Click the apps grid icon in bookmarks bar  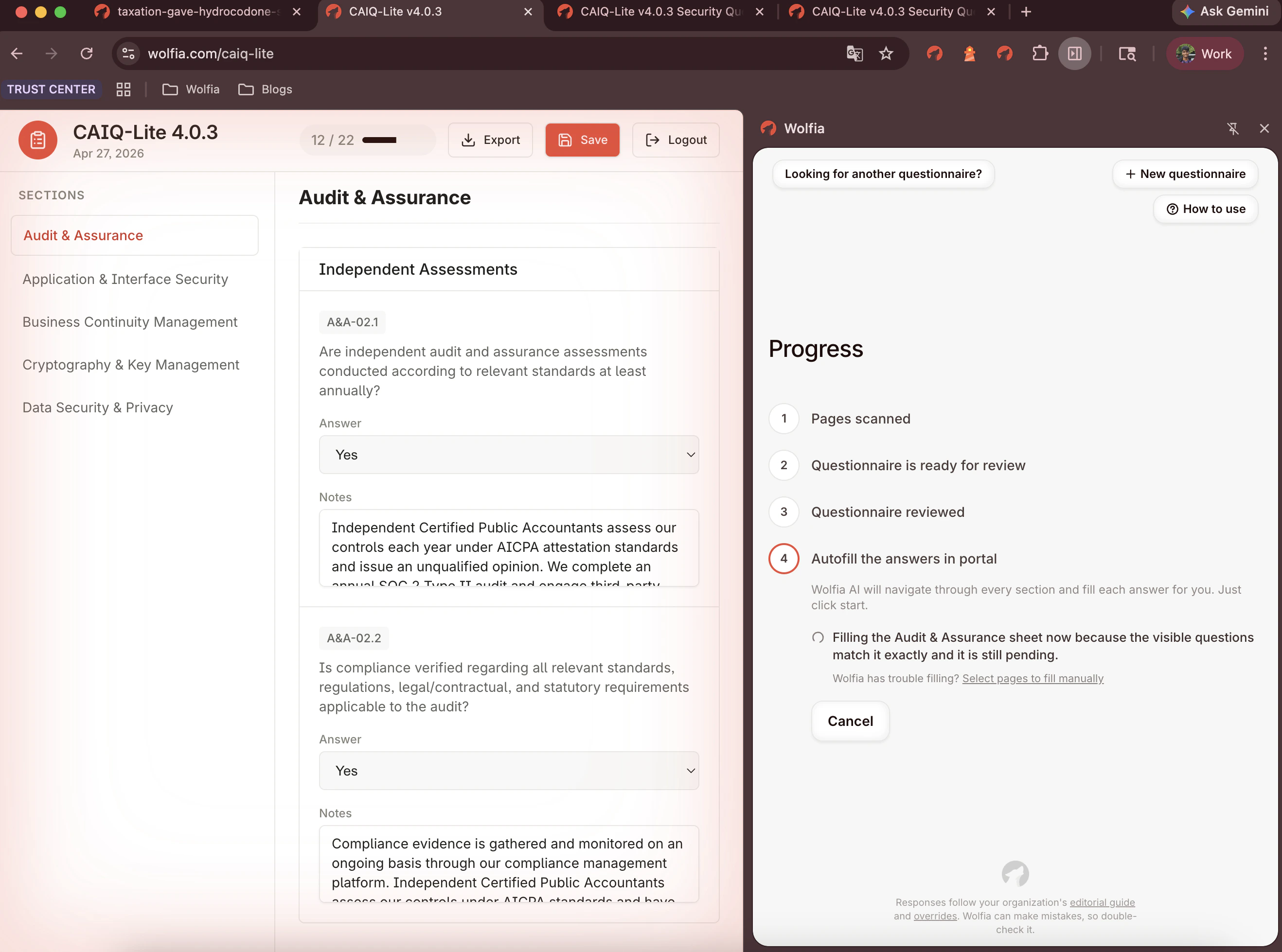pos(124,89)
